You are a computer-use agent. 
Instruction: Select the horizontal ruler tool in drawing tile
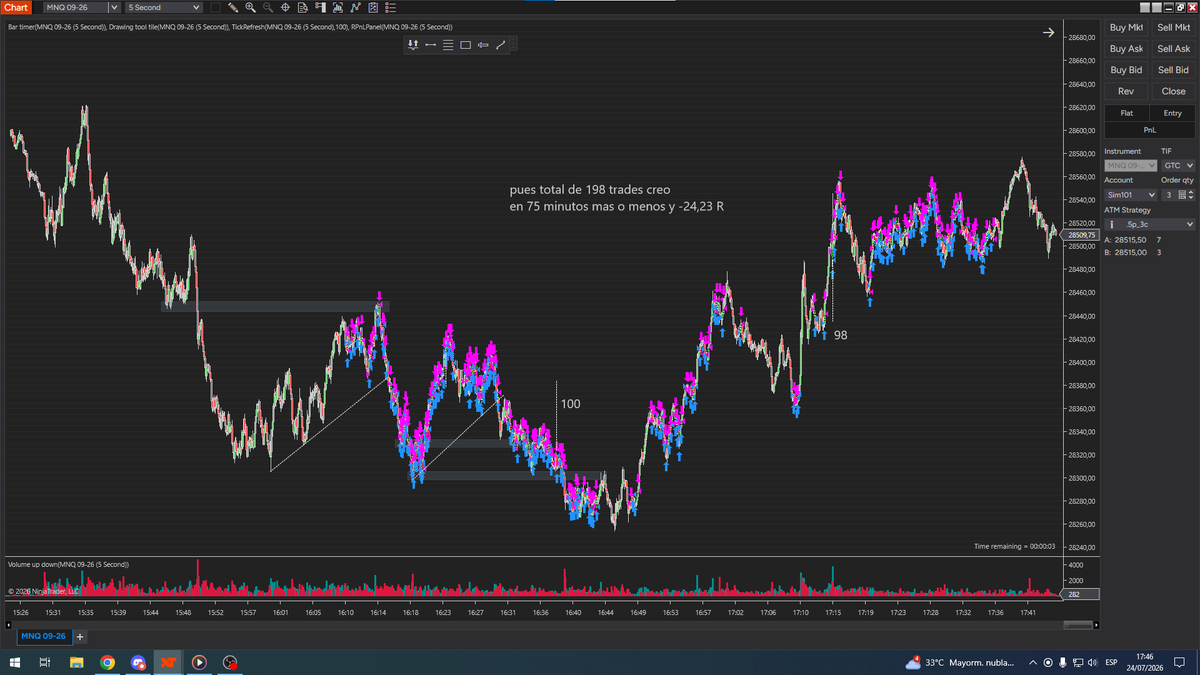tap(430, 44)
